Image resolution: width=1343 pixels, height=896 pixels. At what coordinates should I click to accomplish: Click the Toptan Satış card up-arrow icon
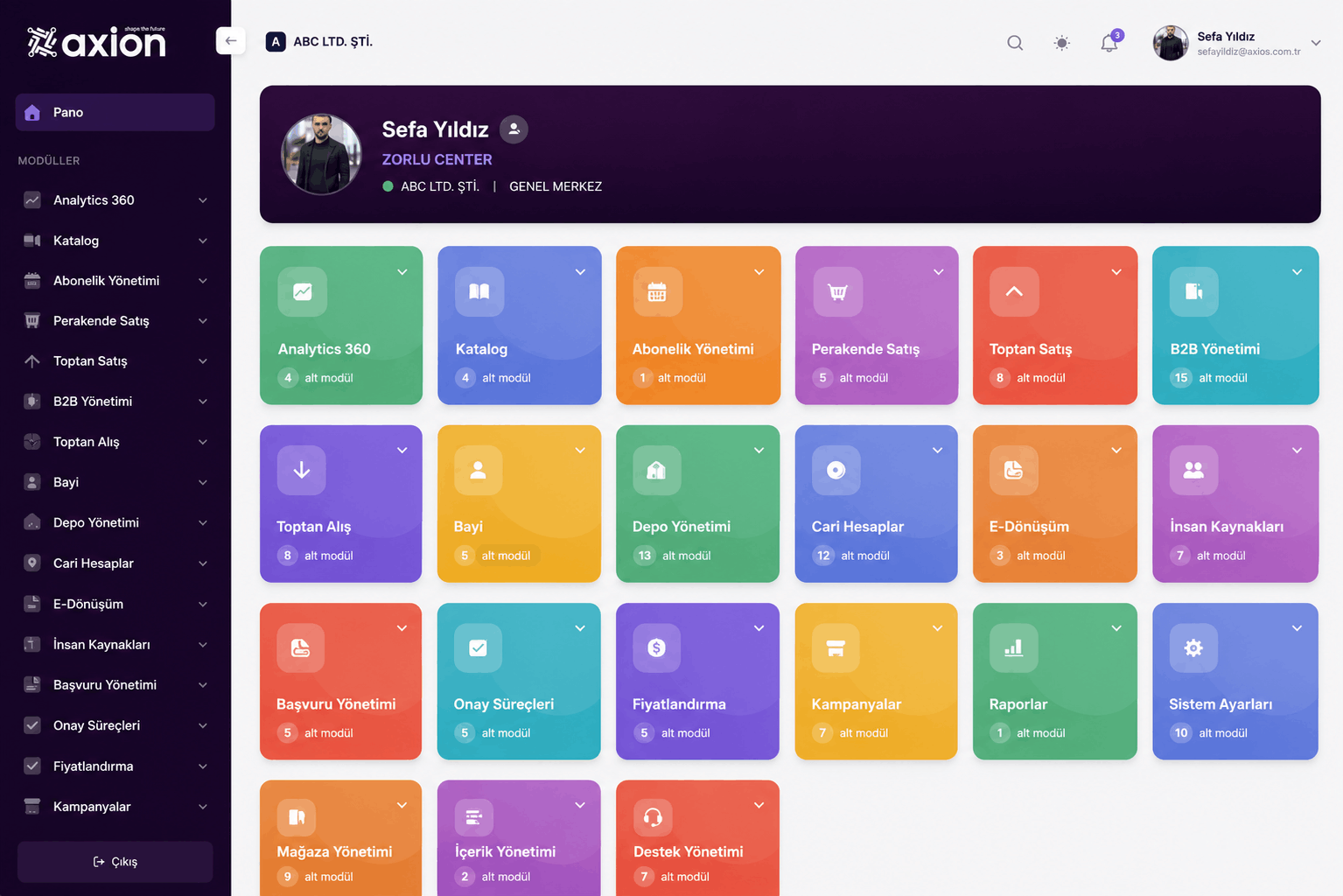(1014, 291)
